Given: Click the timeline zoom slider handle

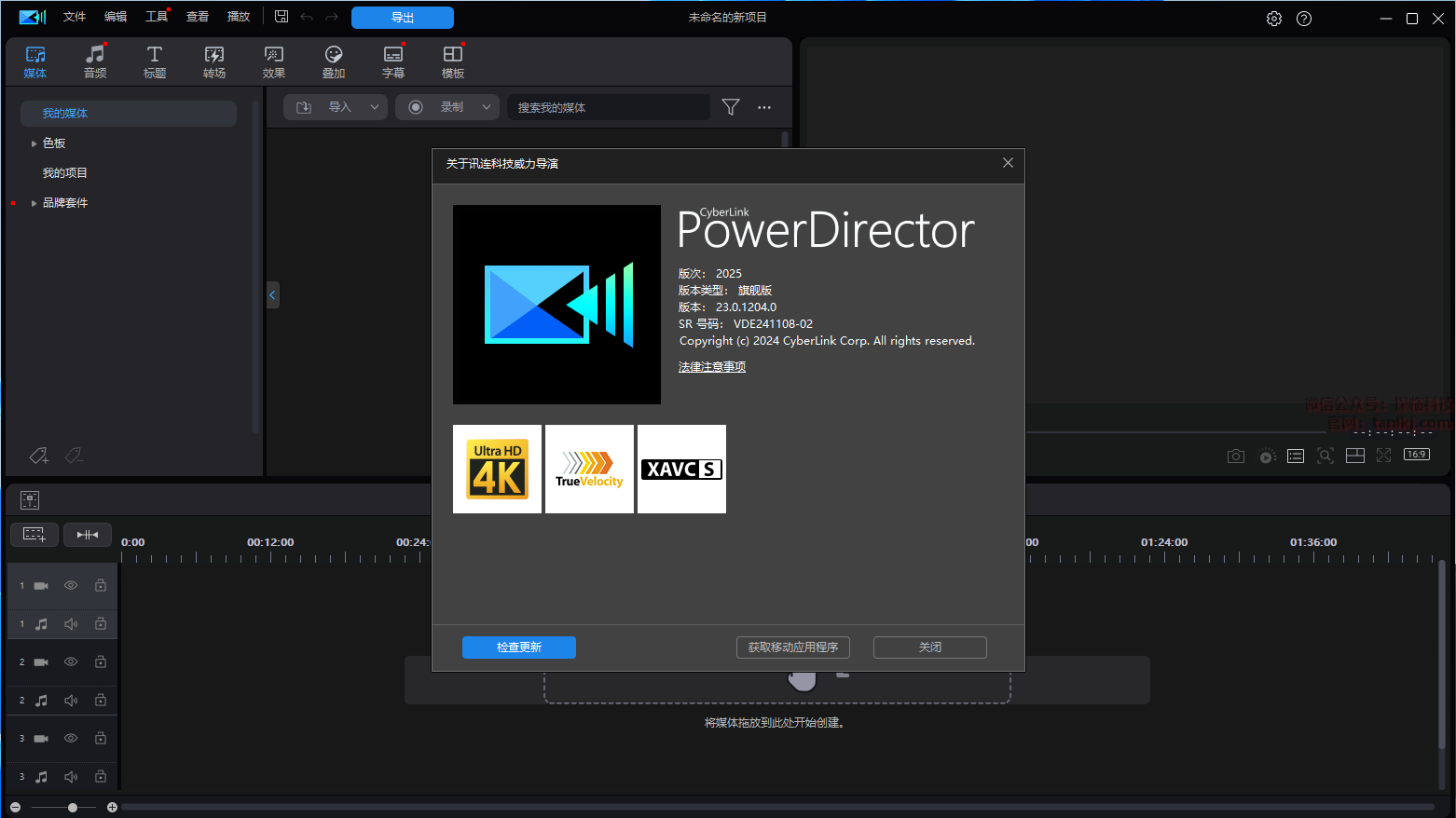Looking at the screenshot, I should pos(73,808).
